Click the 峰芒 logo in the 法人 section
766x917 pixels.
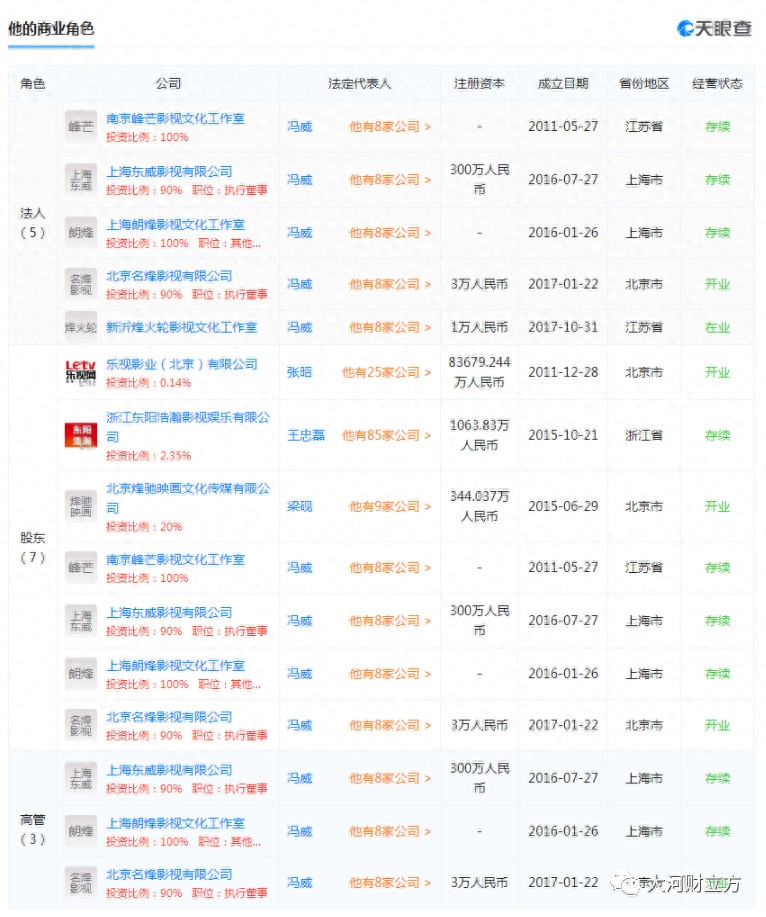tap(81, 127)
